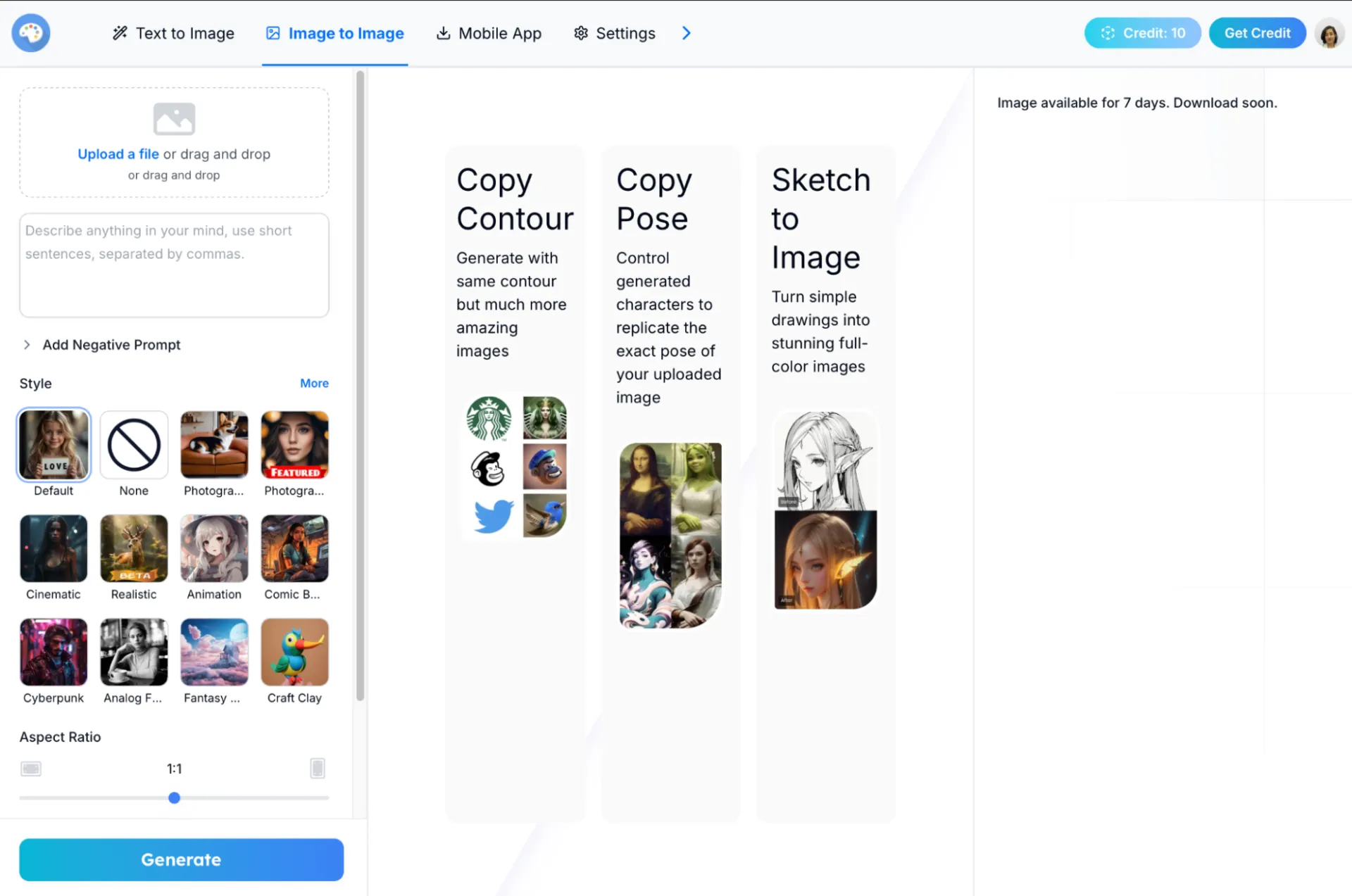1352x896 pixels.
Task: Choose the landscape aspect ratio icon
Action: [31, 769]
